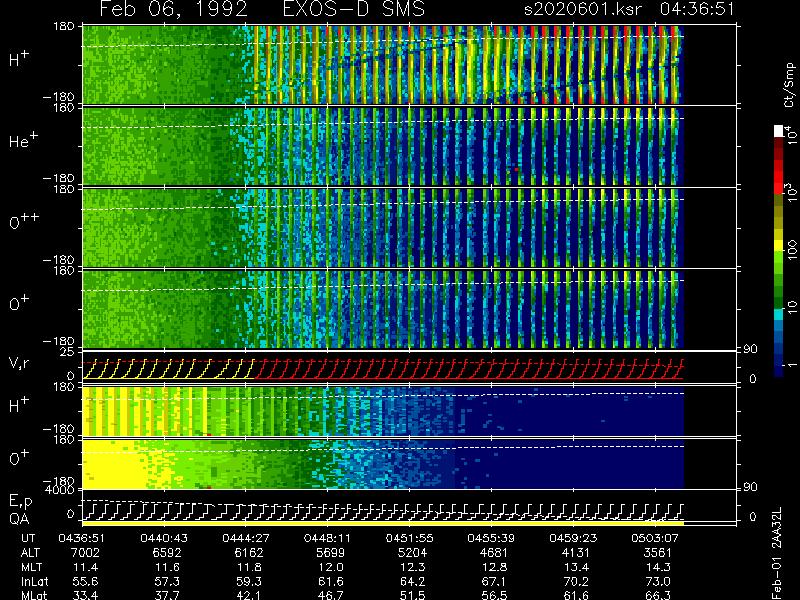Click the 'ALT' row label
The image size is (800, 600).
tap(30, 553)
